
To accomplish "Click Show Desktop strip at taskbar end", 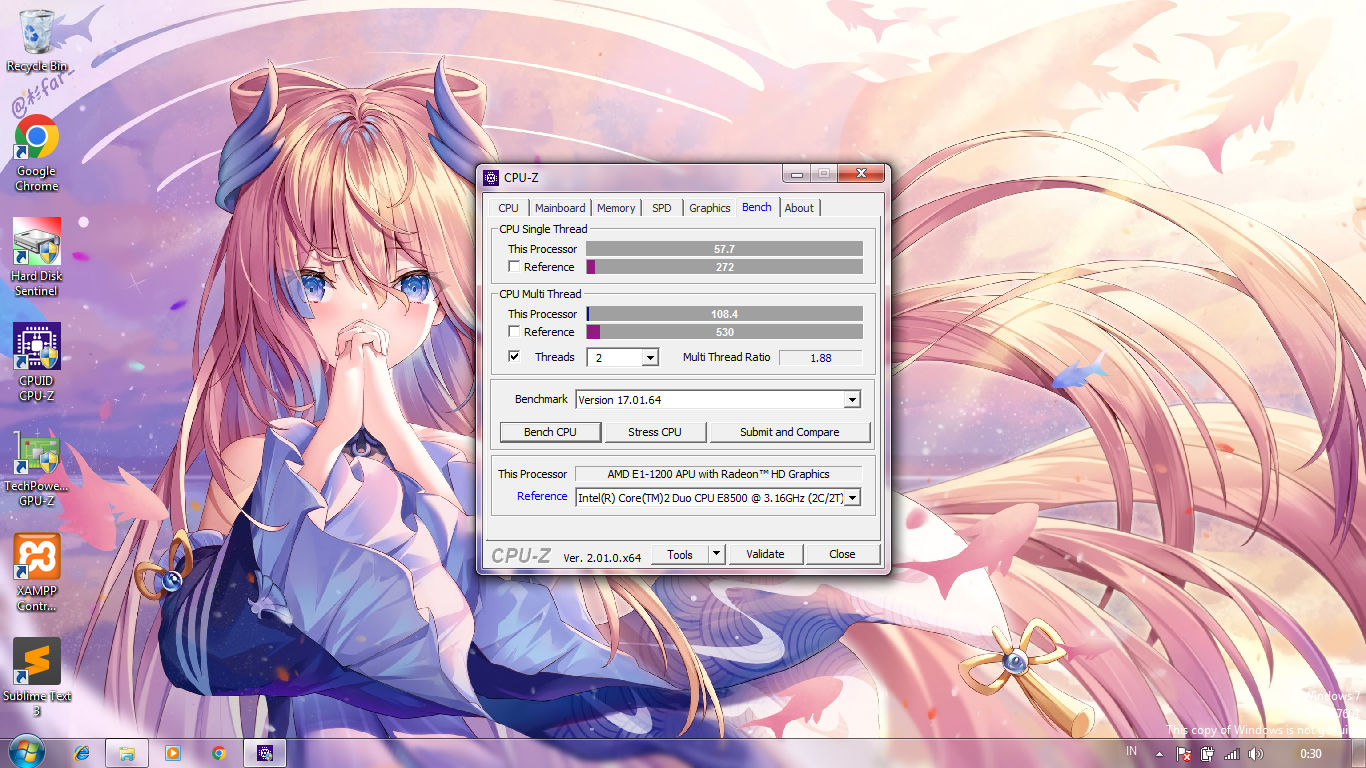I will (1359, 754).
